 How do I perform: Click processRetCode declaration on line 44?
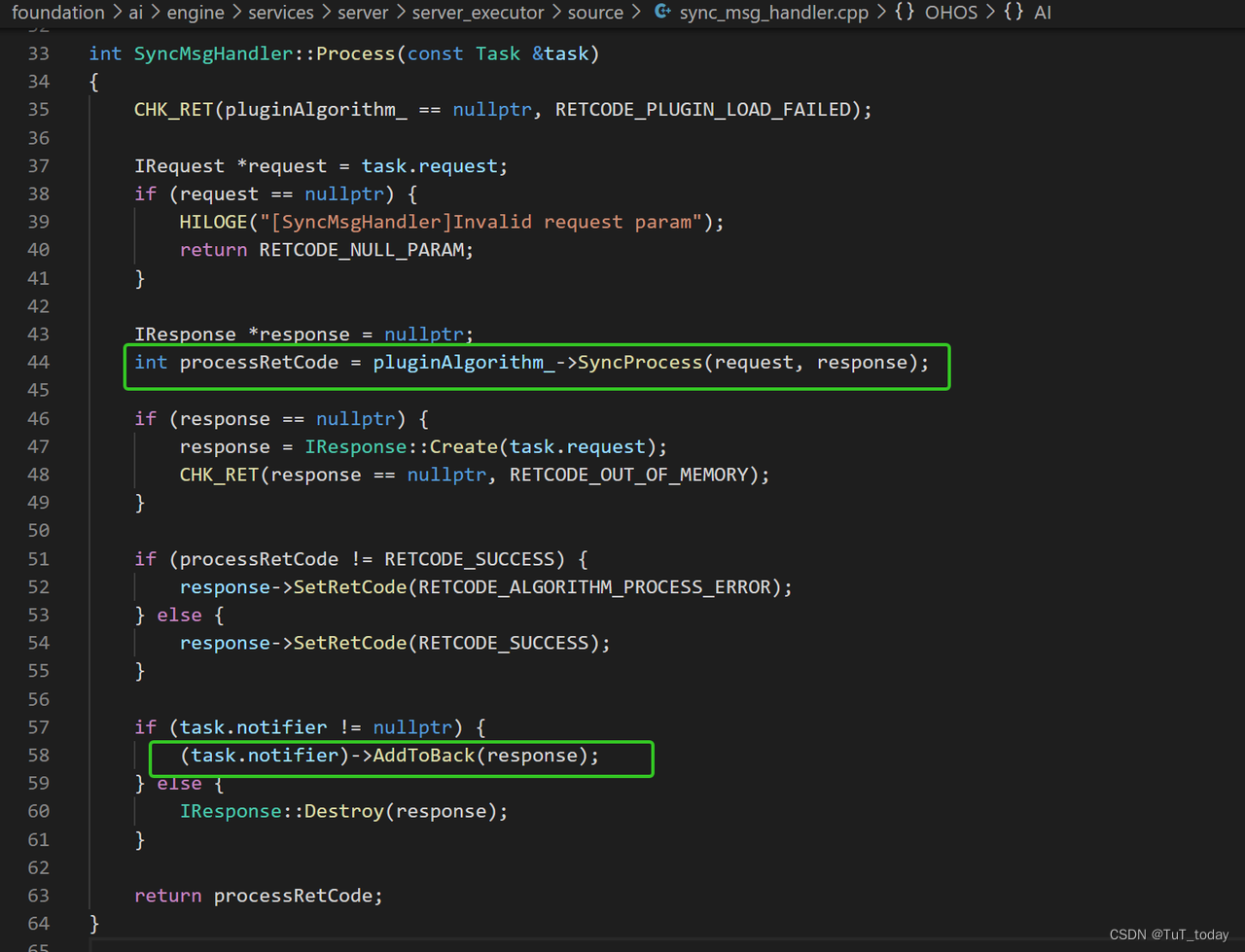pos(259,362)
